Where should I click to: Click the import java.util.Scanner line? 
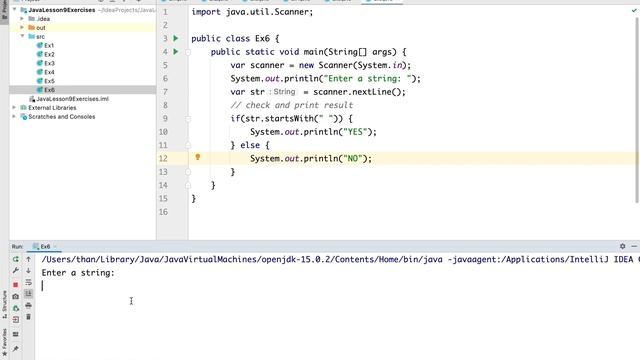(252, 12)
